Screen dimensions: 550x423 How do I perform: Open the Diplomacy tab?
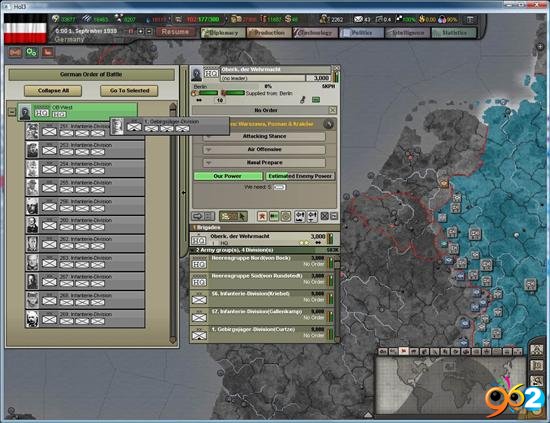tap(222, 33)
